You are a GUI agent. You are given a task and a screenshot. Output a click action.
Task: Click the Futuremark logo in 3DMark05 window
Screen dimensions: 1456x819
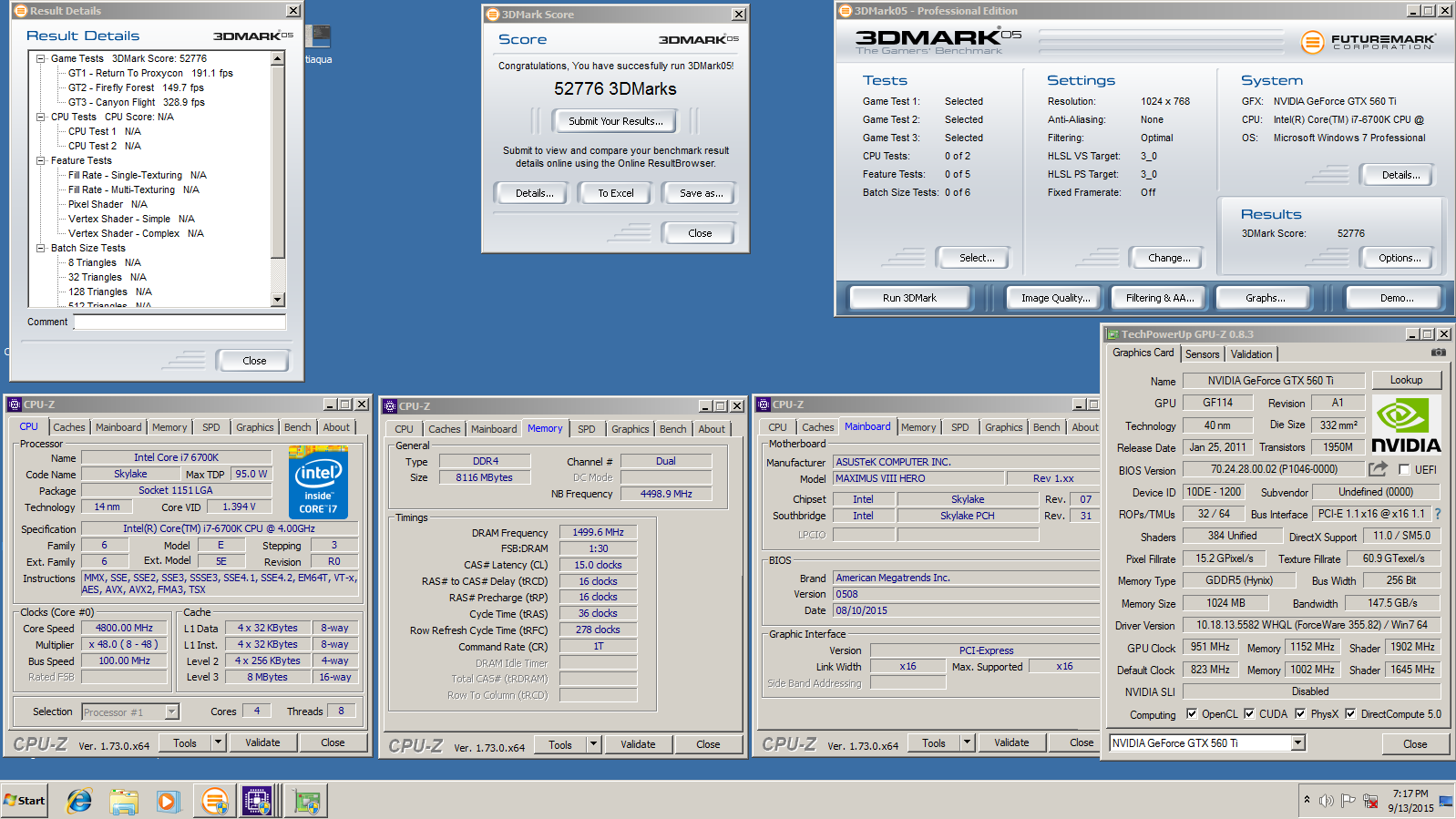(x=1367, y=42)
